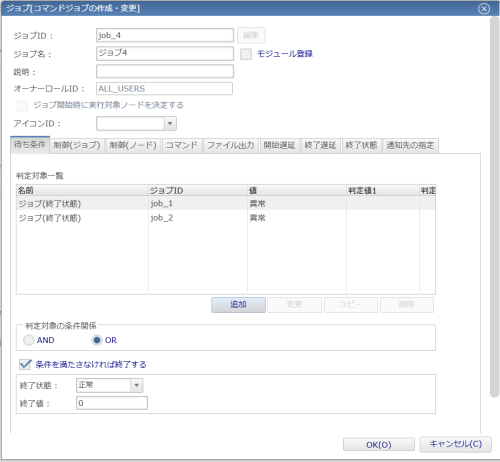Sort by the 名前 column header
500x462 pixels.
[x=82, y=190]
